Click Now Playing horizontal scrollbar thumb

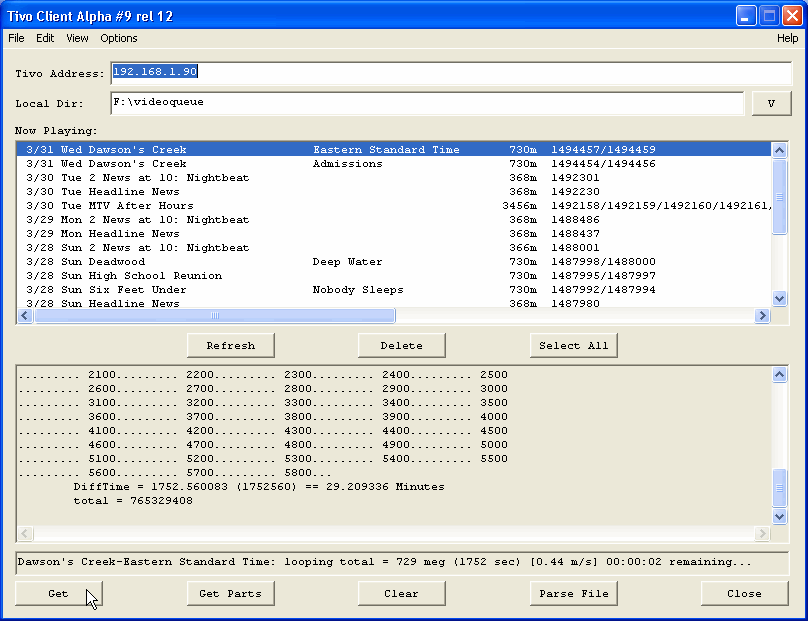tap(214, 315)
